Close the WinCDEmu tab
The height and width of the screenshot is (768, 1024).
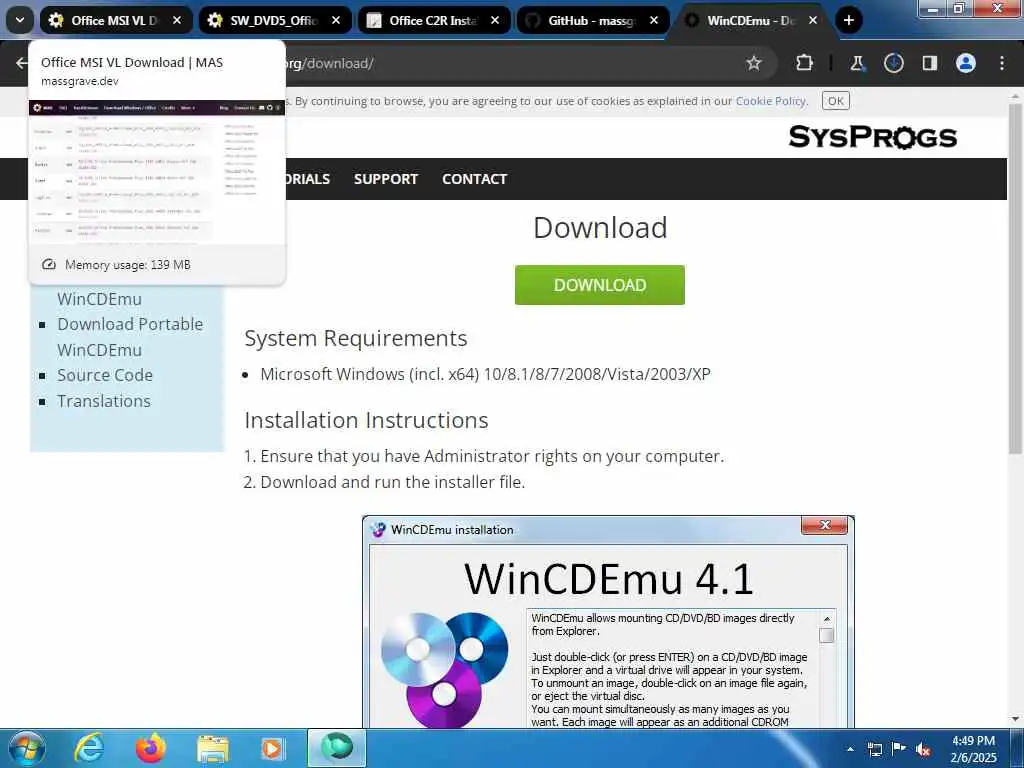click(x=813, y=20)
